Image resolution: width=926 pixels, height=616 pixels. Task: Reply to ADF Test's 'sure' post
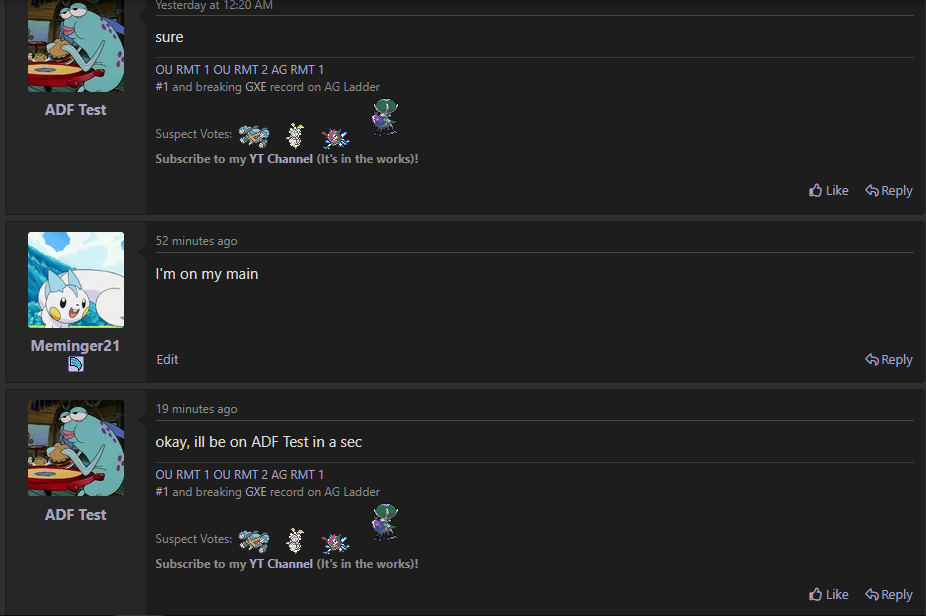point(888,190)
